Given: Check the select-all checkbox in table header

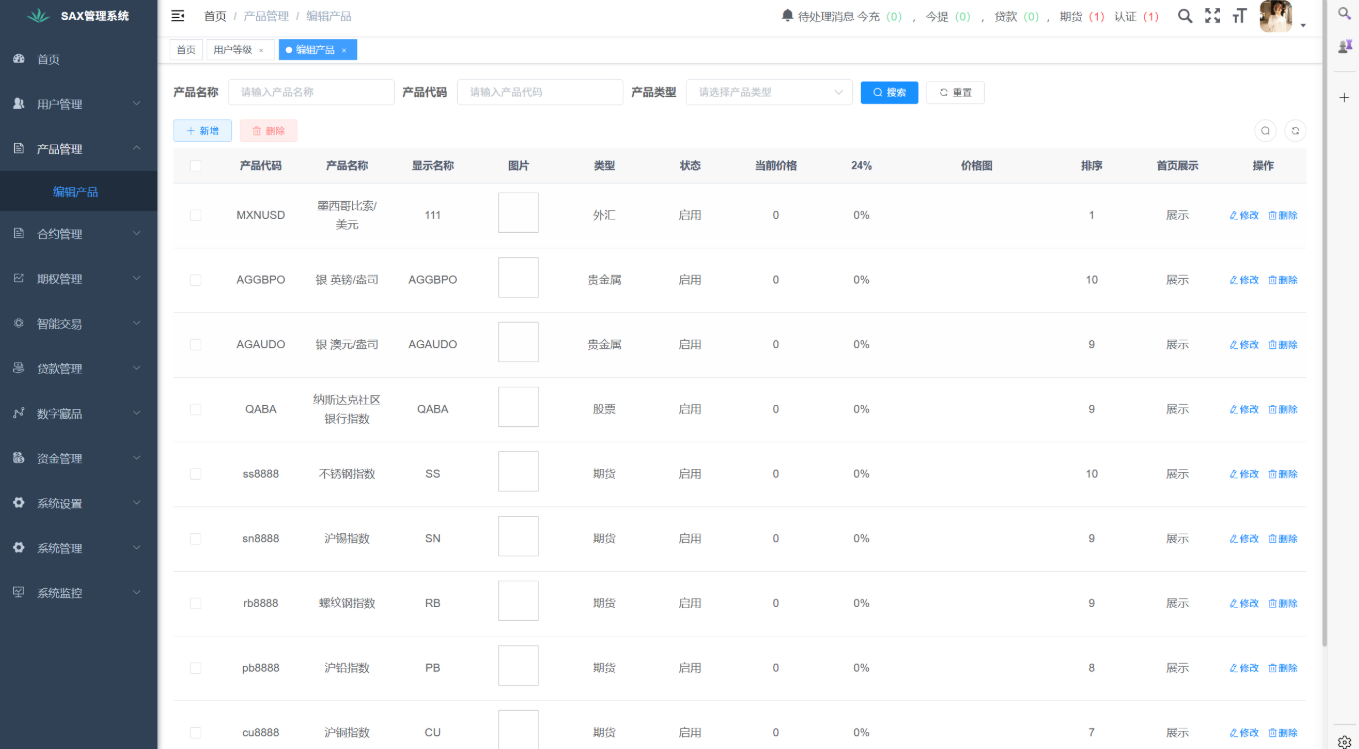Looking at the screenshot, I should (x=196, y=166).
